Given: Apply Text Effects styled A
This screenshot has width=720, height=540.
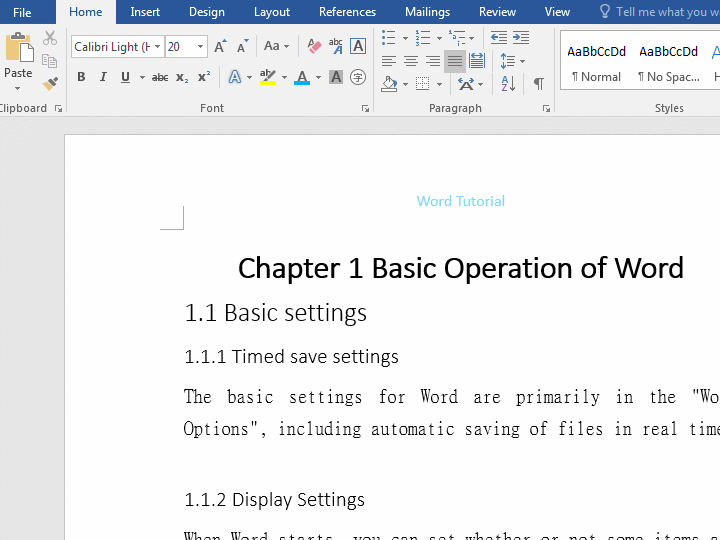Looking at the screenshot, I should [235, 77].
